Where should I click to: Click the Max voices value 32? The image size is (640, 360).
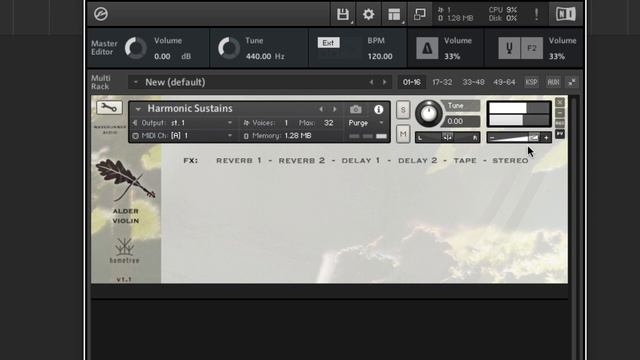329,123
